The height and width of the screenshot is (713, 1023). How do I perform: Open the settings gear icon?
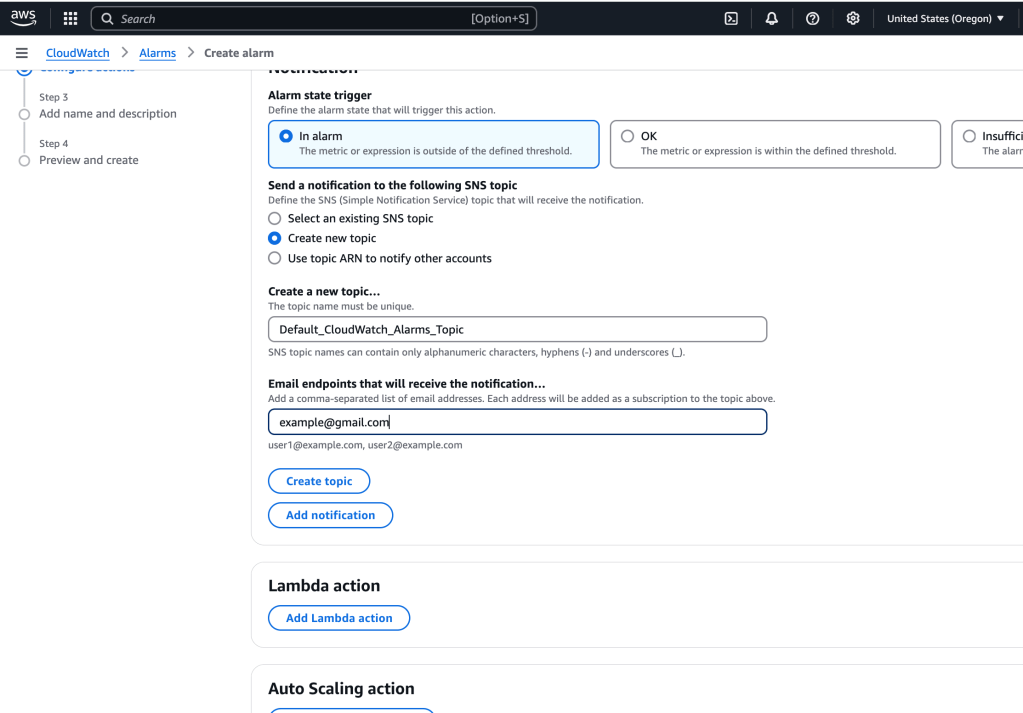(x=853, y=18)
